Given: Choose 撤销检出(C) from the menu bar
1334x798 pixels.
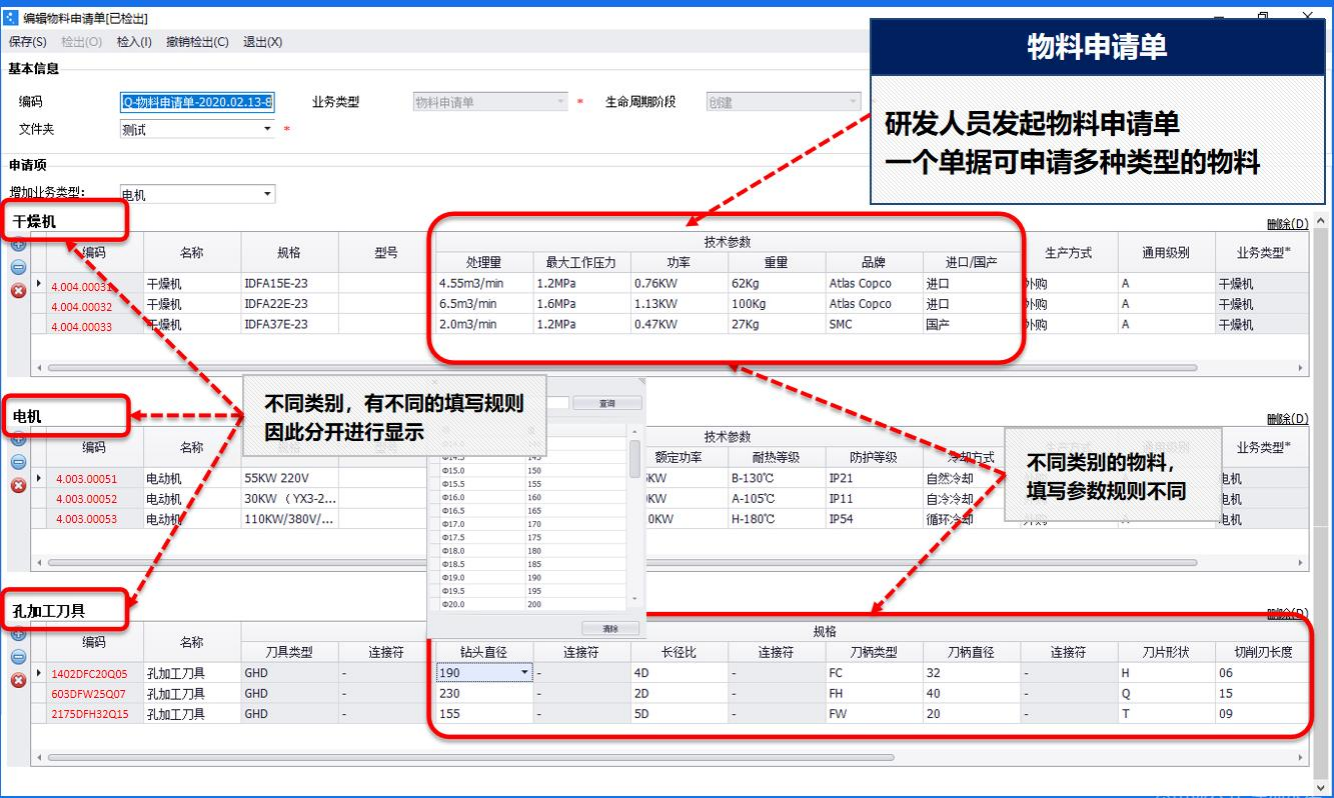Looking at the screenshot, I should (197, 42).
